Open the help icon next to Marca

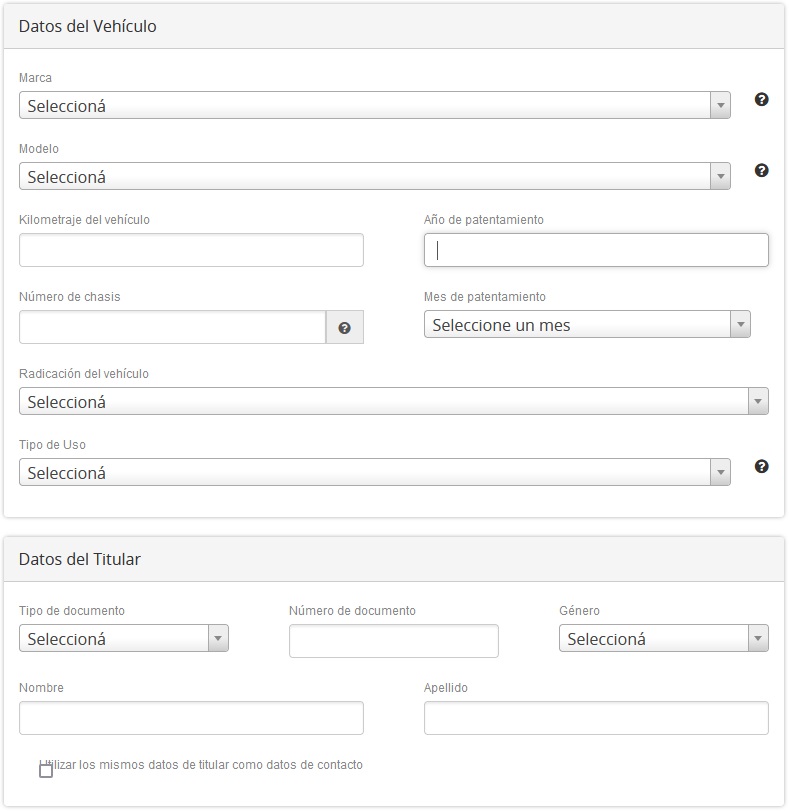click(x=762, y=100)
